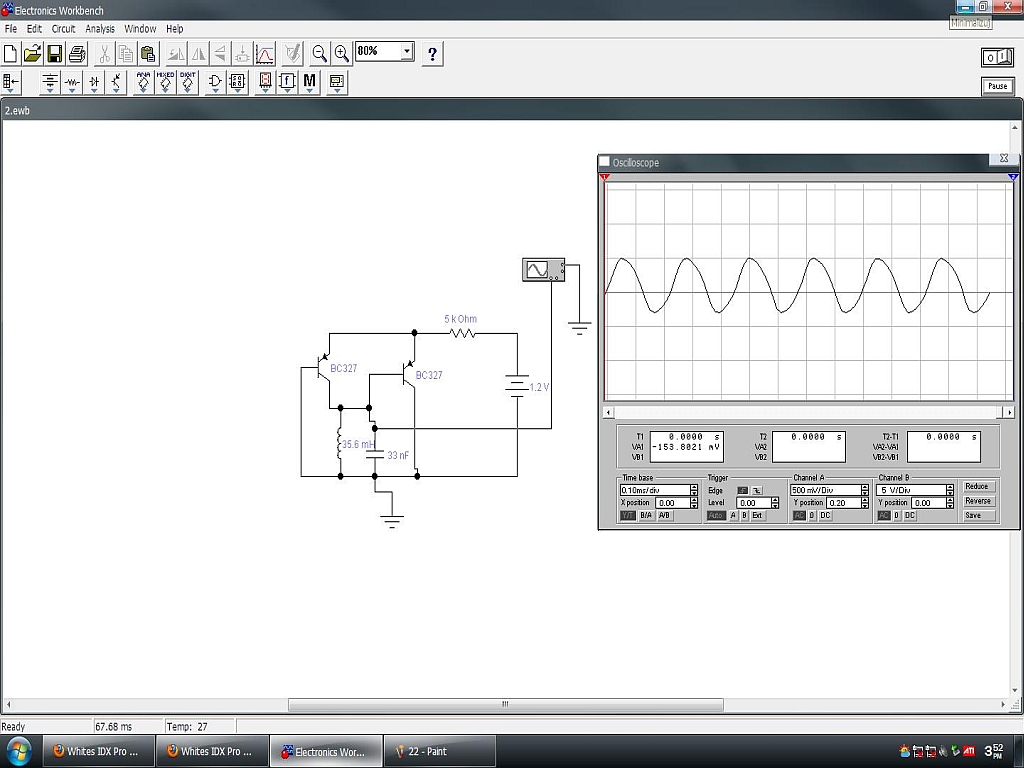1024x768 pixels.
Task: Zoom in with magnifier plus icon
Action: pos(342,54)
